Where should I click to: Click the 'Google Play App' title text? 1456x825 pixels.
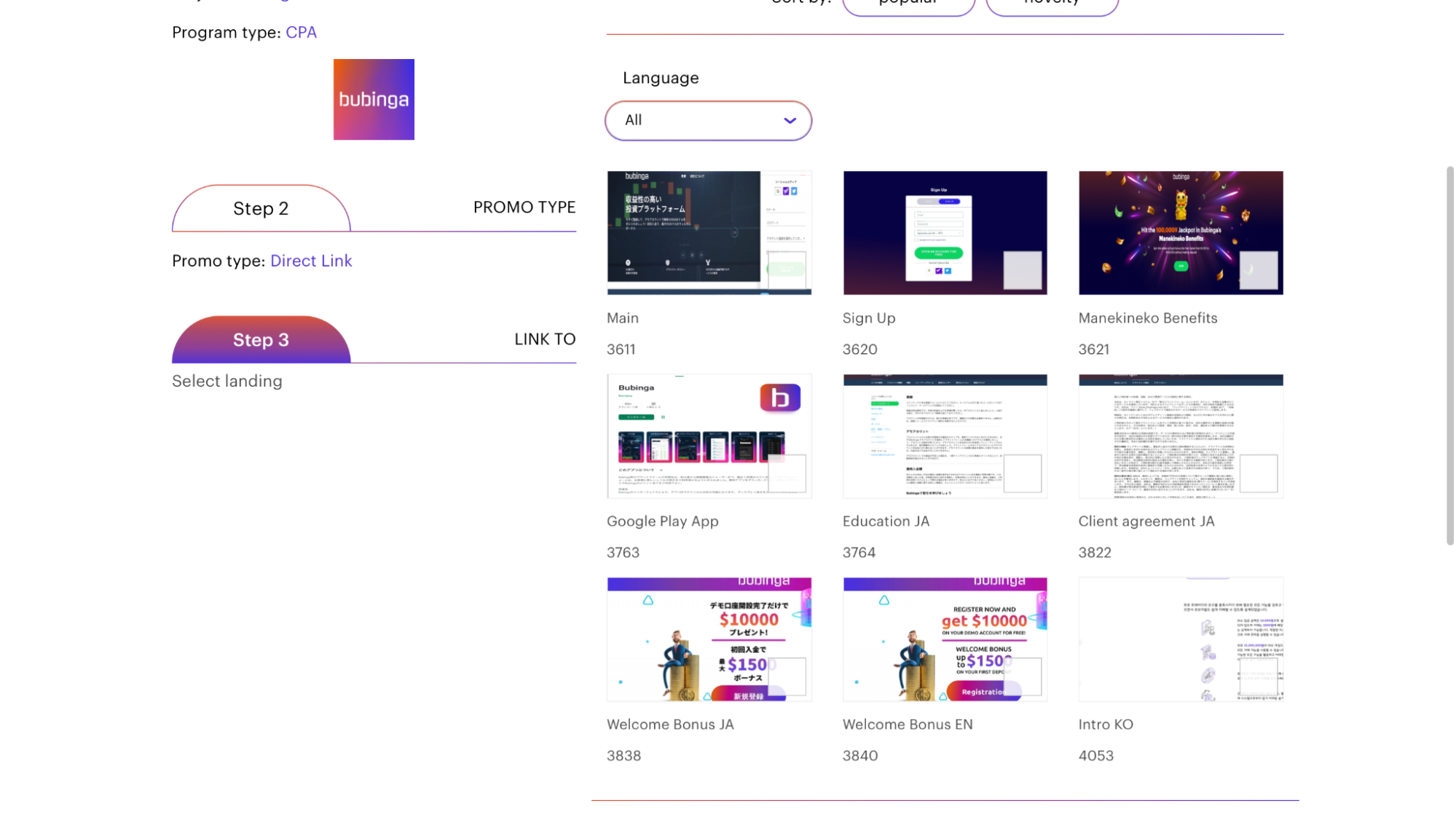coord(663,521)
